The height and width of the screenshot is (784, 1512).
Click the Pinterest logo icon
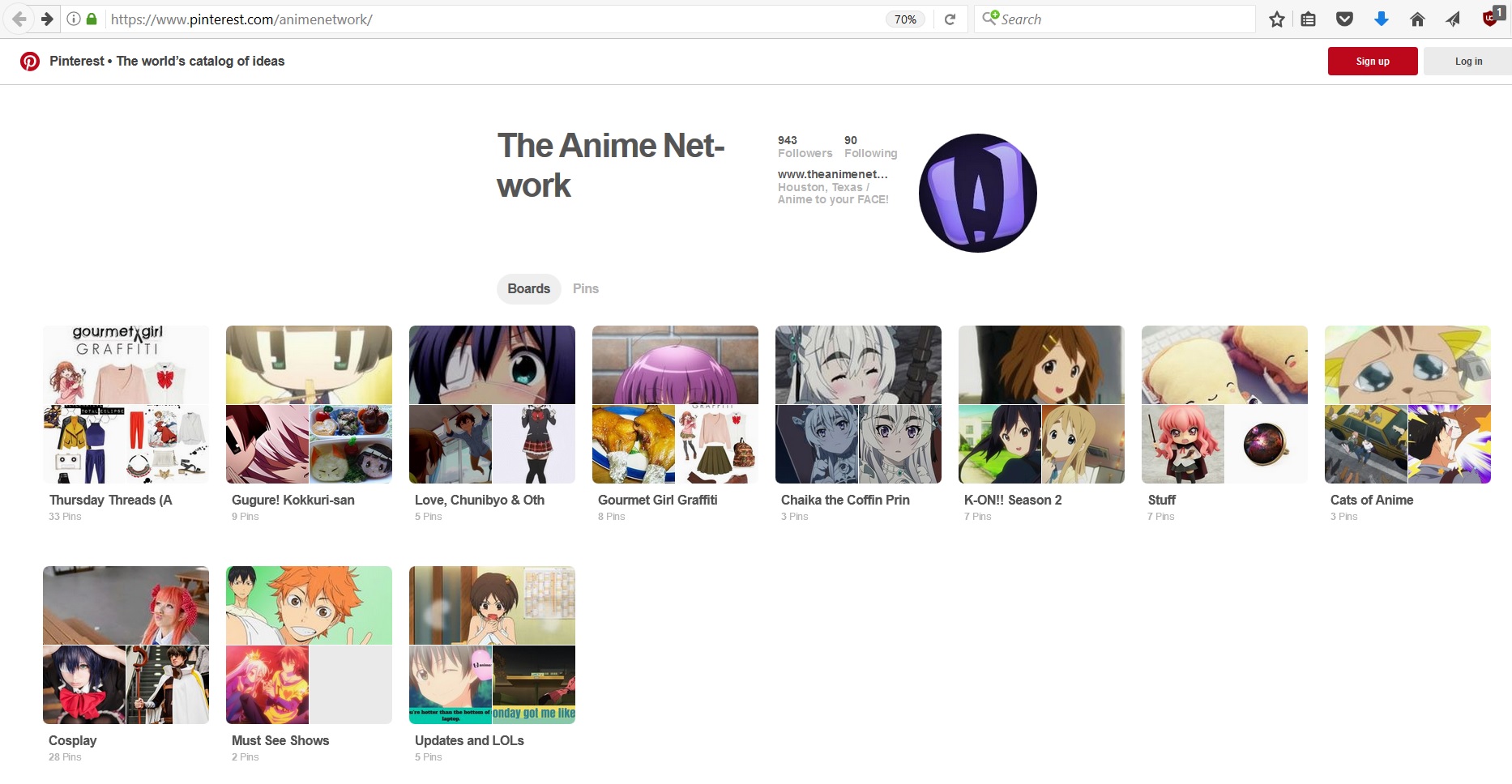(30, 62)
